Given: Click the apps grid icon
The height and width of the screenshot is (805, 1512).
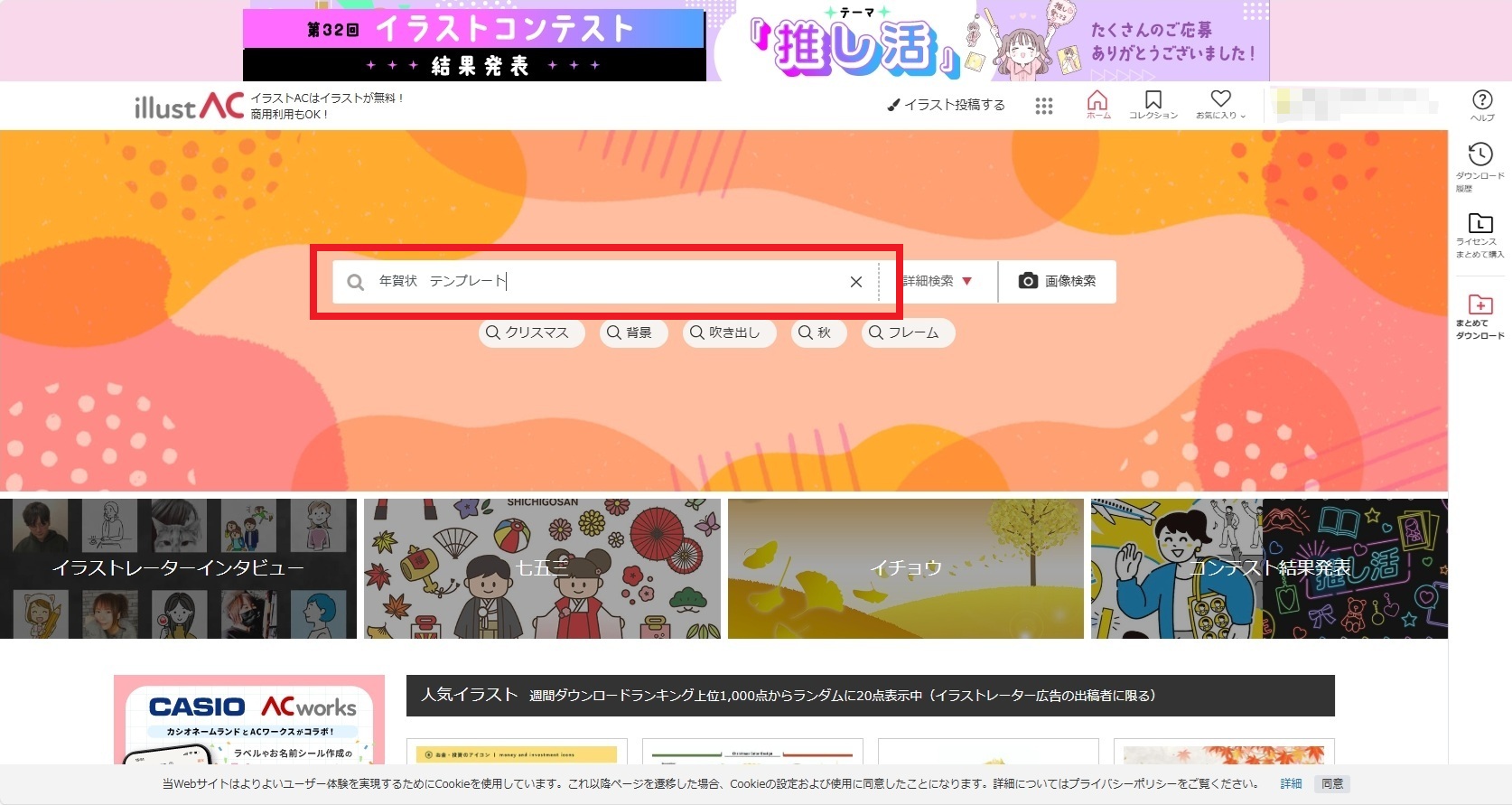Looking at the screenshot, I should pos(1044,106).
